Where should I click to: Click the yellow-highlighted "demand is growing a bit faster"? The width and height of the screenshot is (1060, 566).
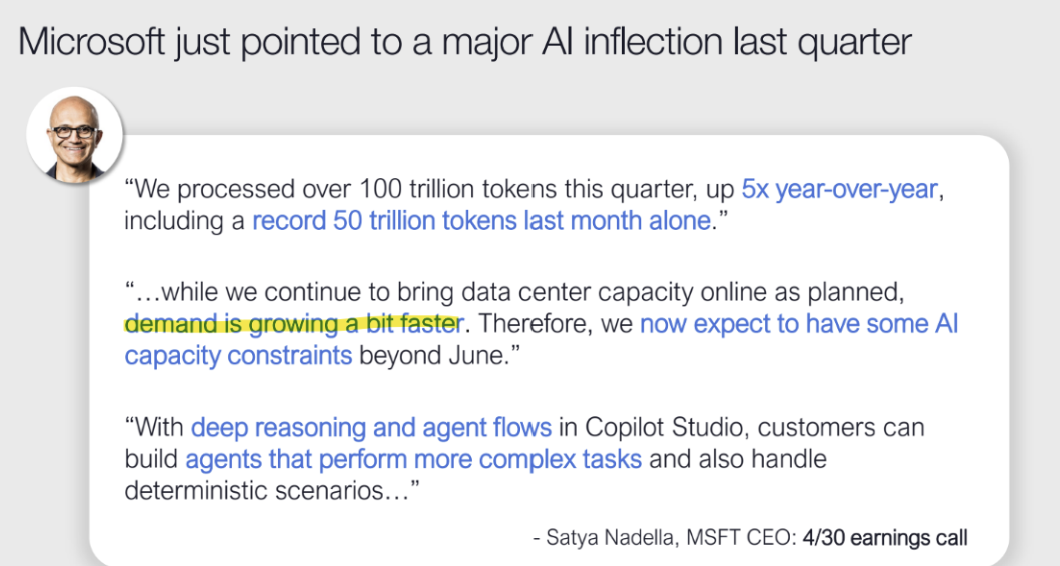tap(292, 324)
